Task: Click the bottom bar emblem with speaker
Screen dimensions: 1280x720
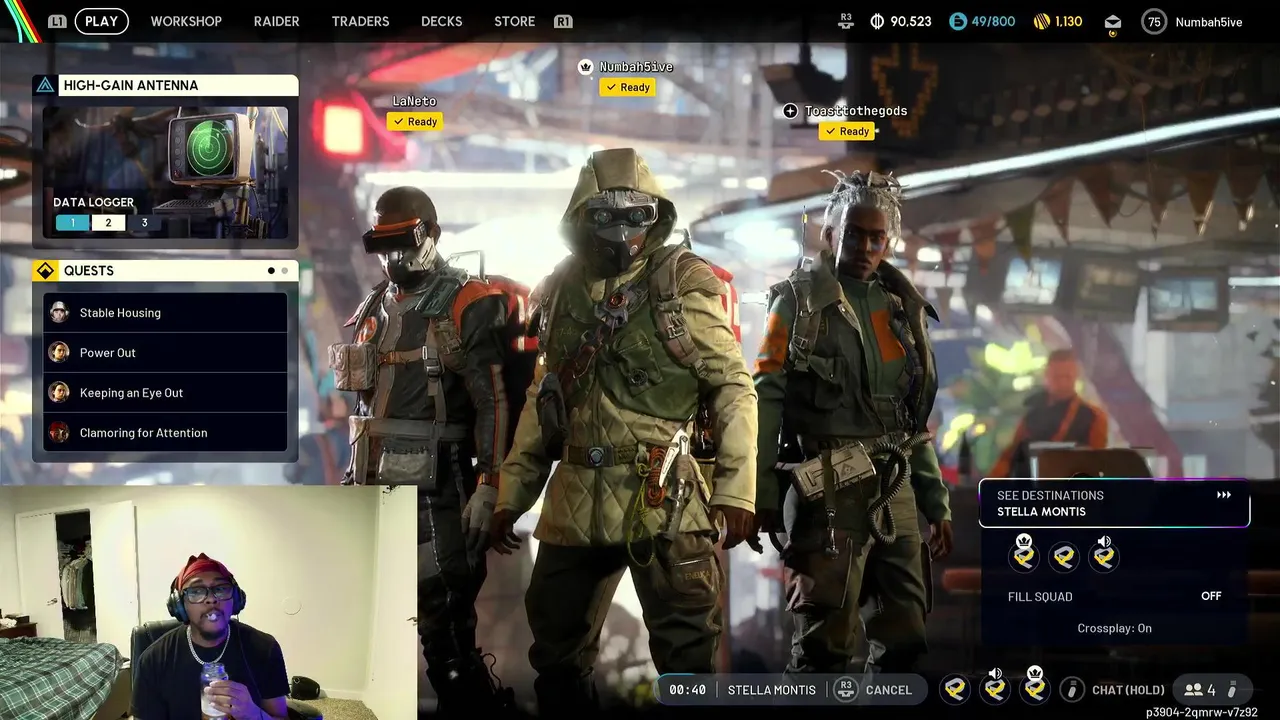Action: (x=995, y=686)
